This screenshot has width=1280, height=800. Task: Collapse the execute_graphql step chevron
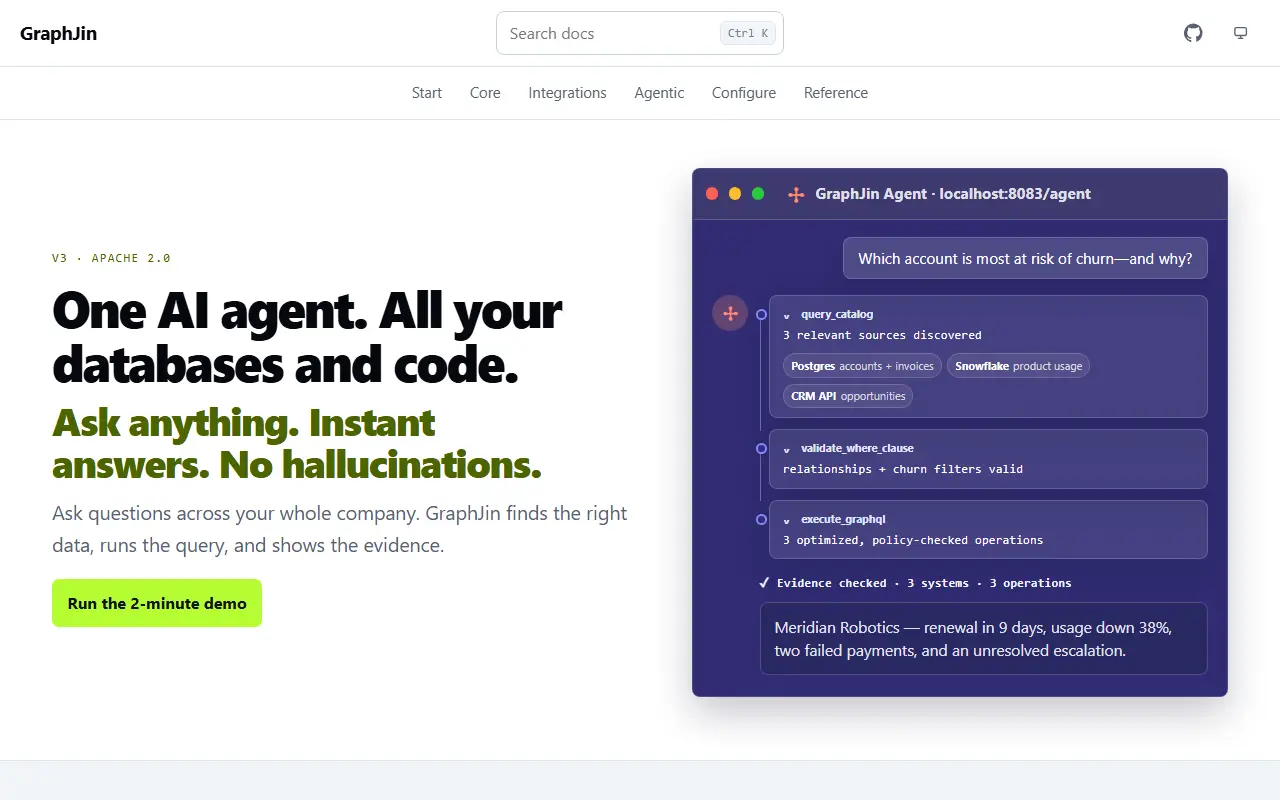[787, 520]
